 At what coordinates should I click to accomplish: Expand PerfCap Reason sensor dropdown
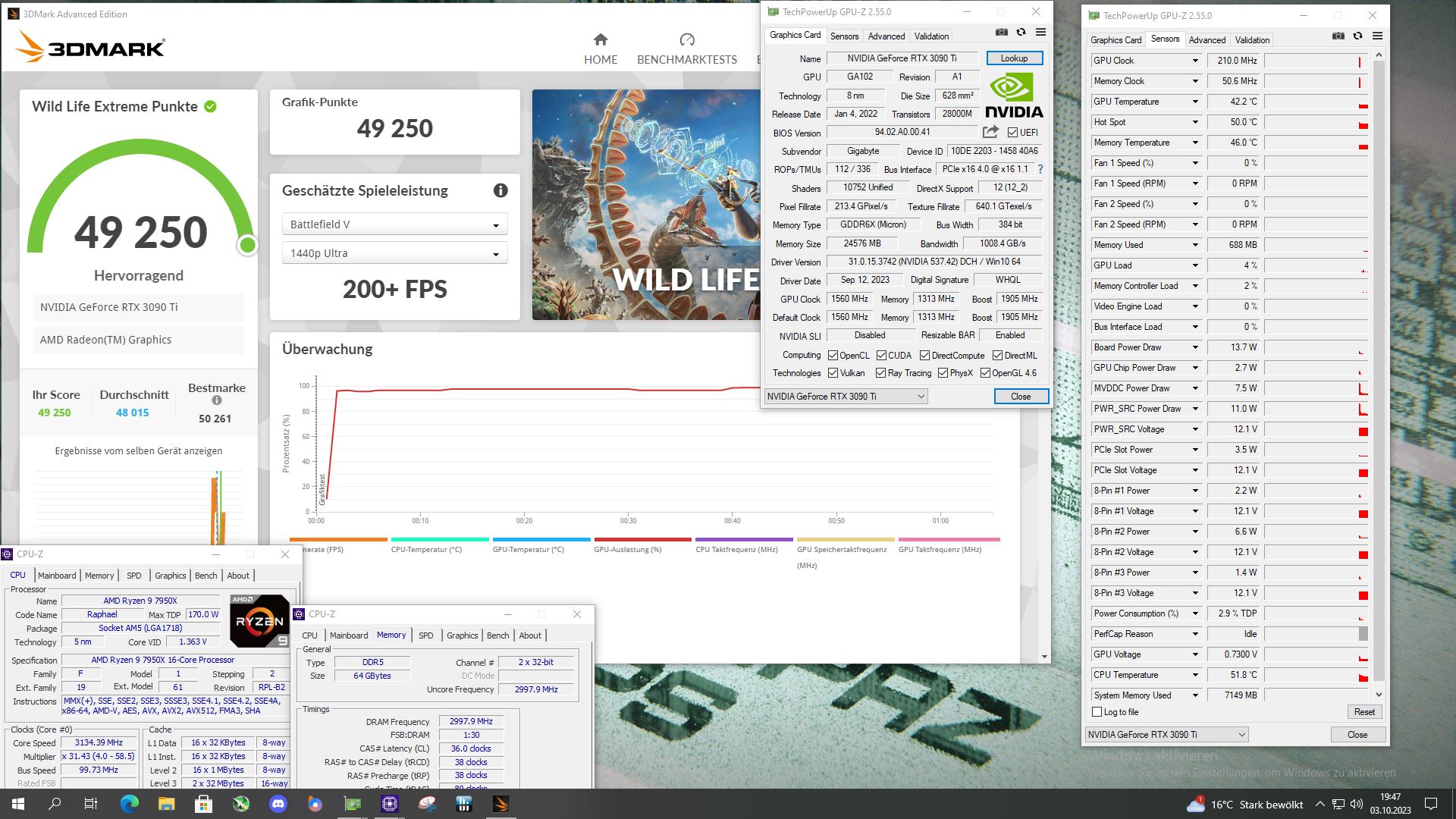tap(1195, 634)
